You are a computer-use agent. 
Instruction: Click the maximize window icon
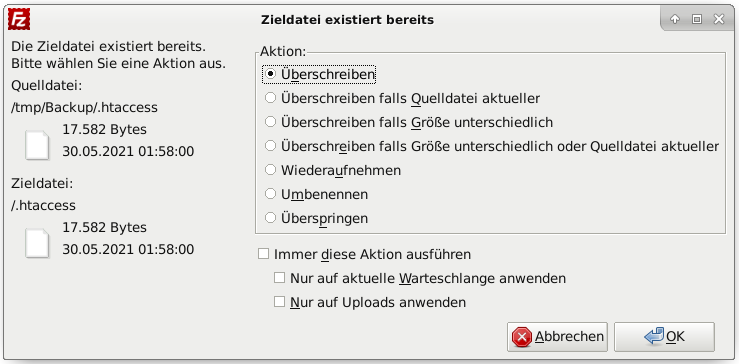point(697,19)
